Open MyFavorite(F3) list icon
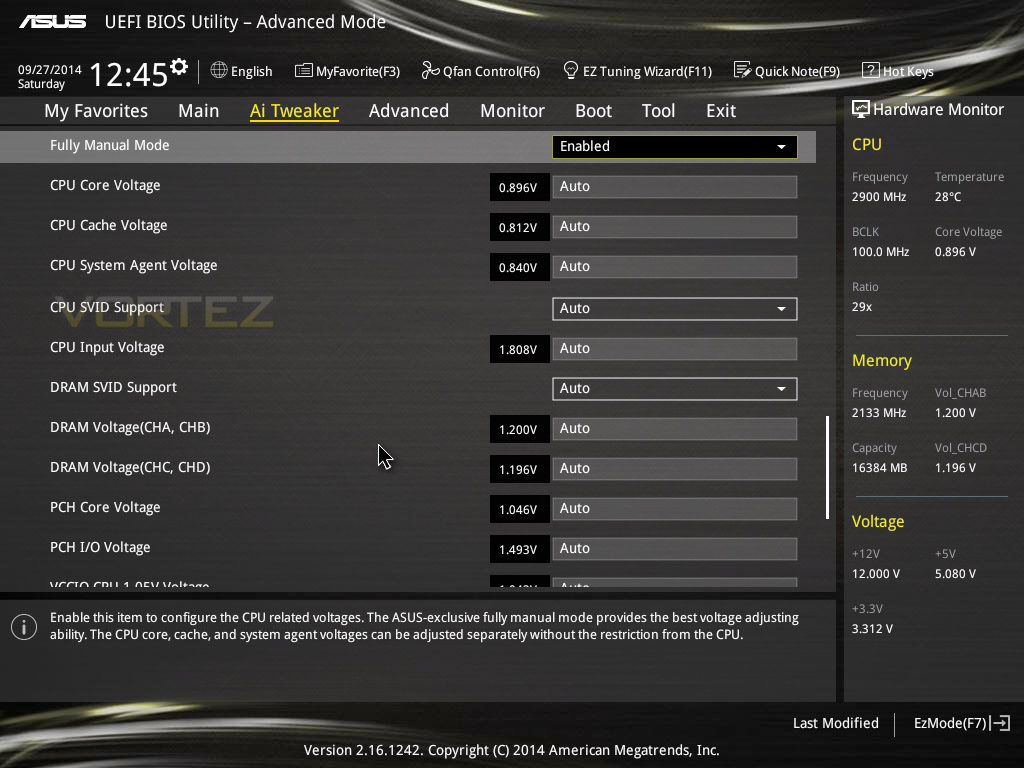 tap(303, 71)
